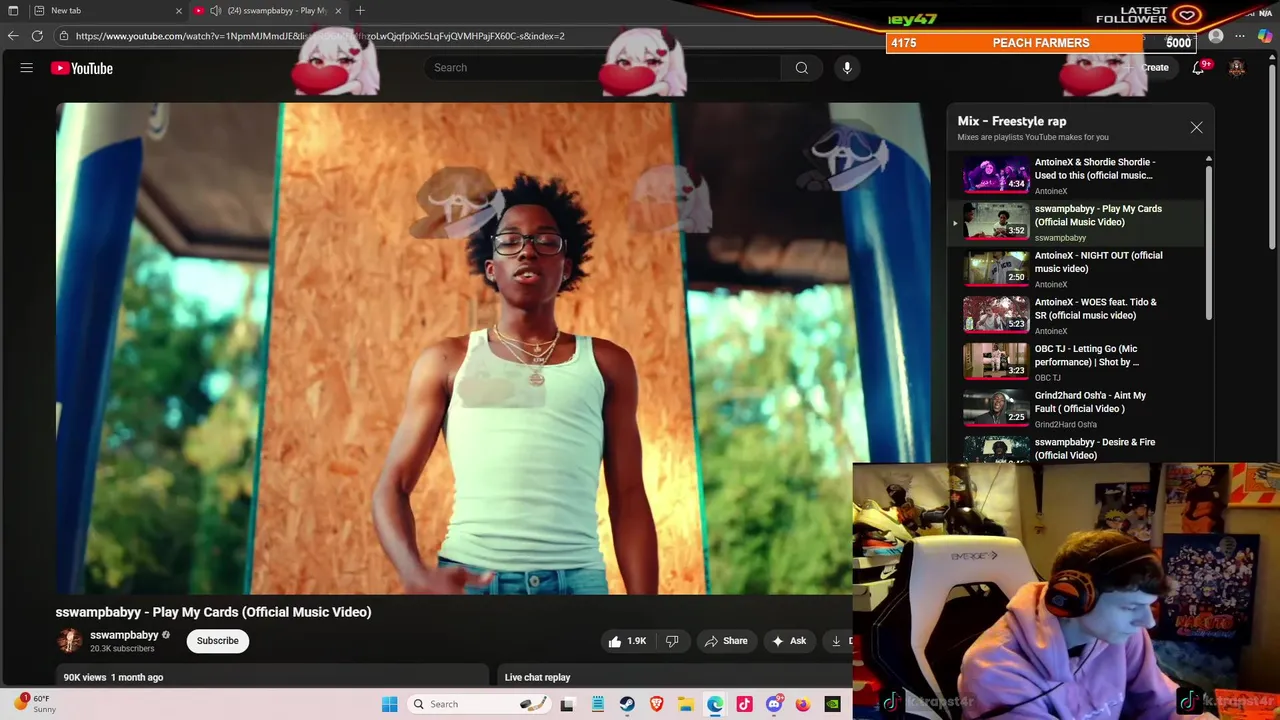Click the sswampbabyy channel name under video
1280x720 pixels.
tap(124, 635)
